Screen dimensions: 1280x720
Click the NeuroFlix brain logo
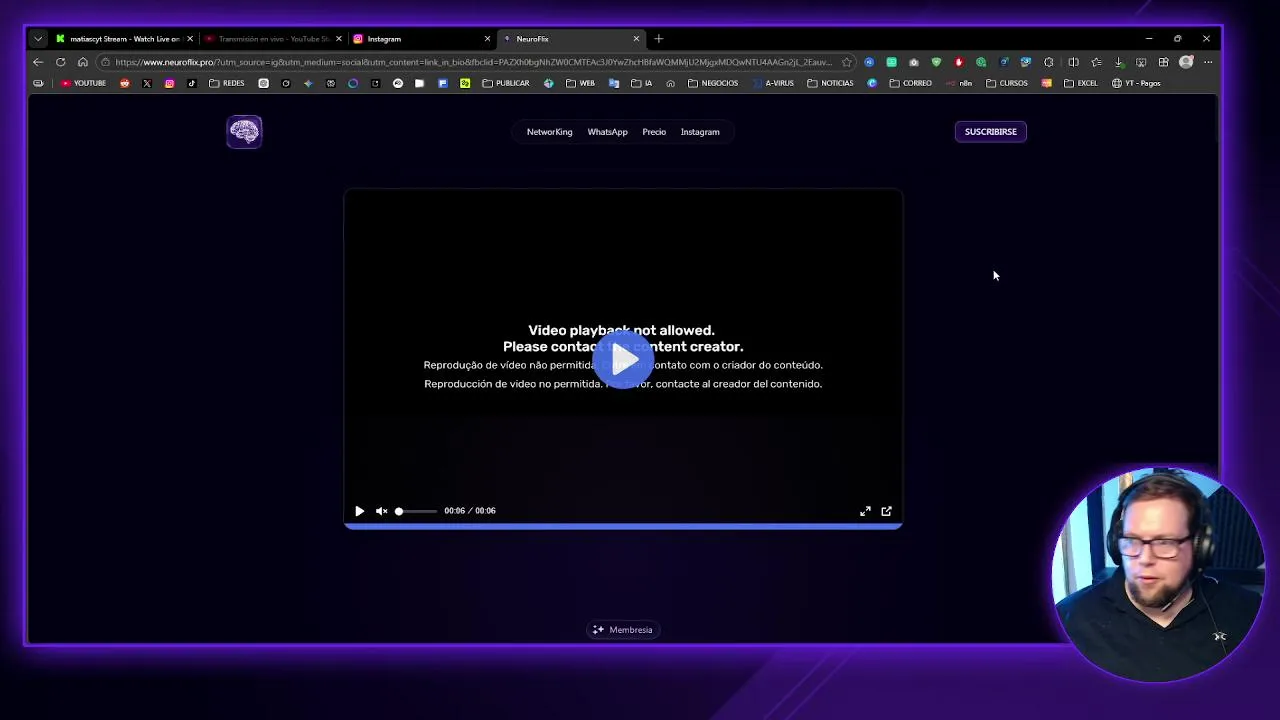click(244, 132)
